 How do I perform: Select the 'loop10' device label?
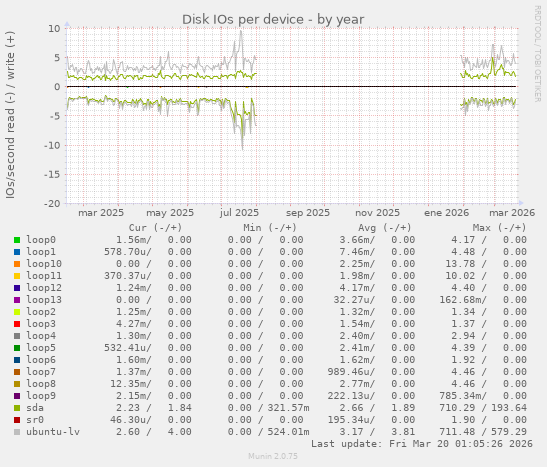(44, 264)
